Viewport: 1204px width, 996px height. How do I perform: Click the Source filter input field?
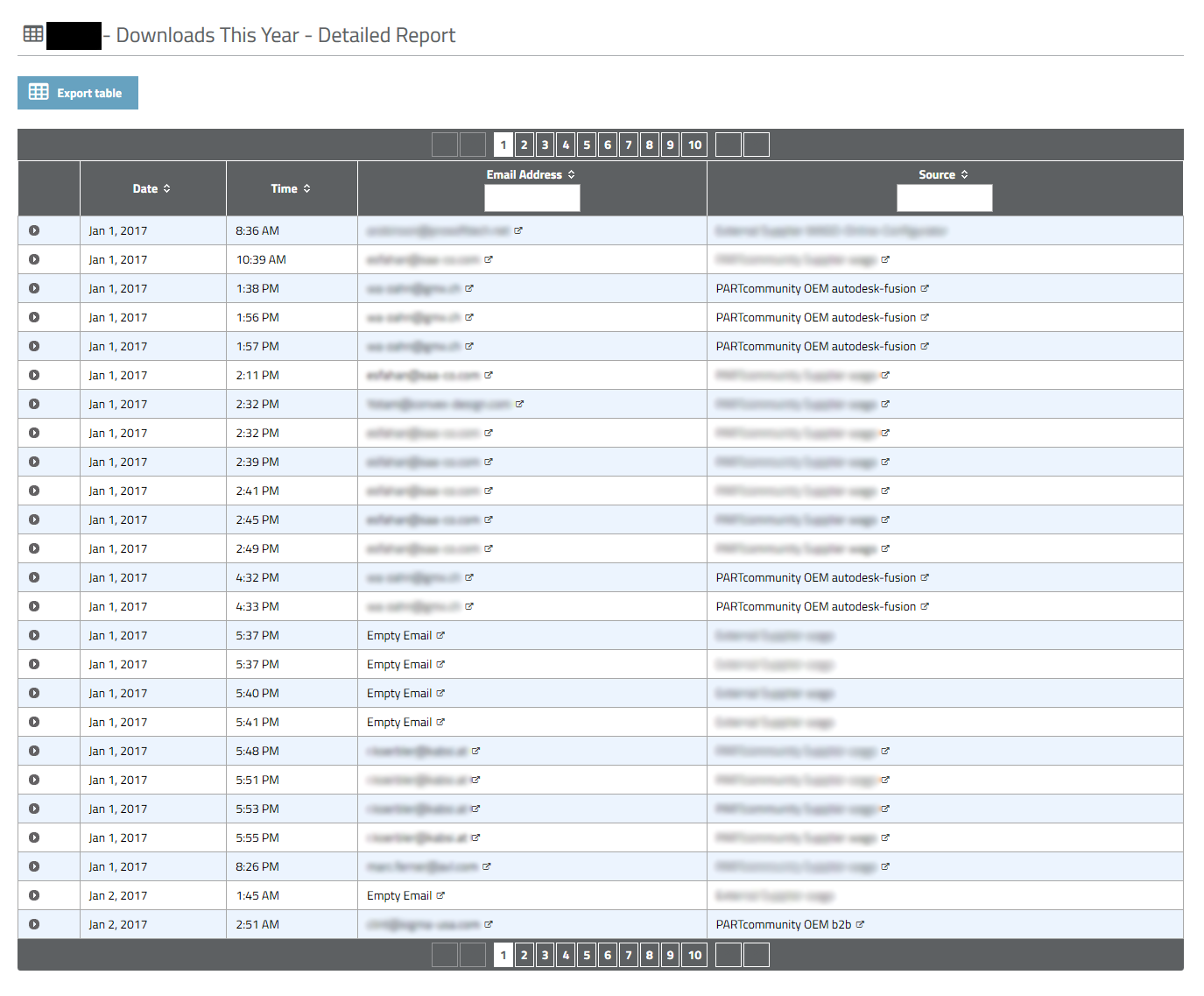point(944,198)
